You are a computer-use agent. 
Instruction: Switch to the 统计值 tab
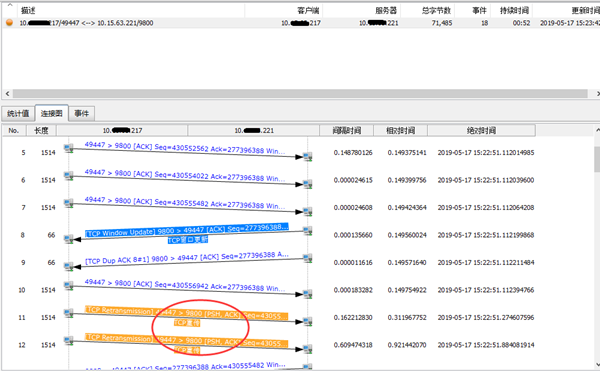coord(18,114)
